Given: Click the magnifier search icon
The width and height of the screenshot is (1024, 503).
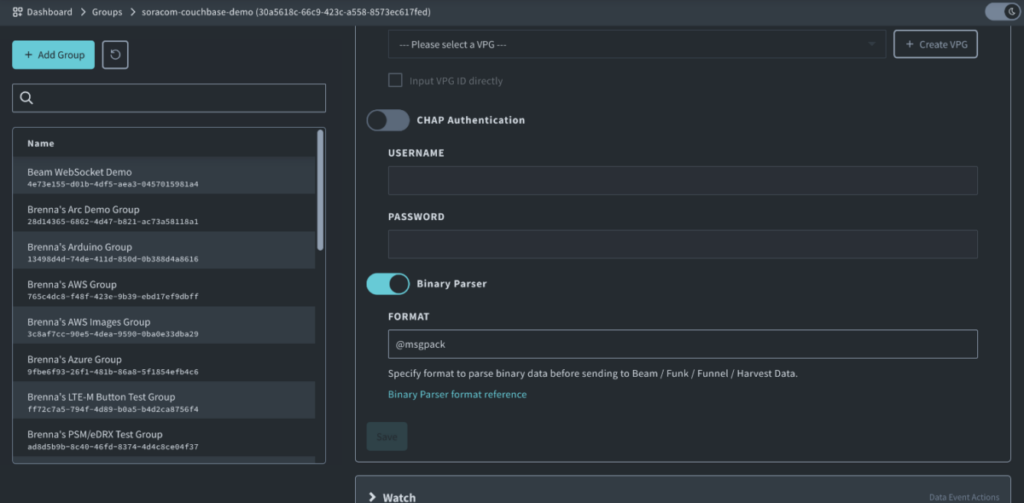Looking at the screenshot, I should click(x=27, y=98).
